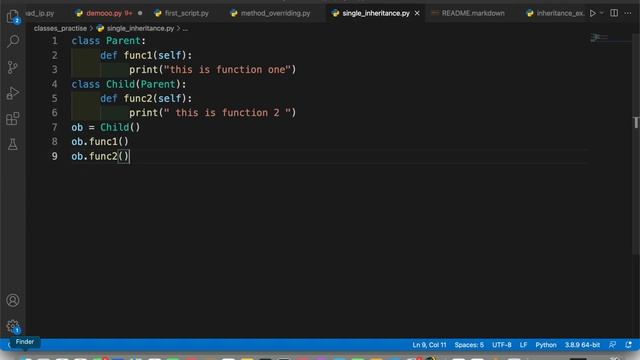The height and width of the screenshot is (360, 640).
Task: Open the Run and Debug view
Action: [13, 93]
